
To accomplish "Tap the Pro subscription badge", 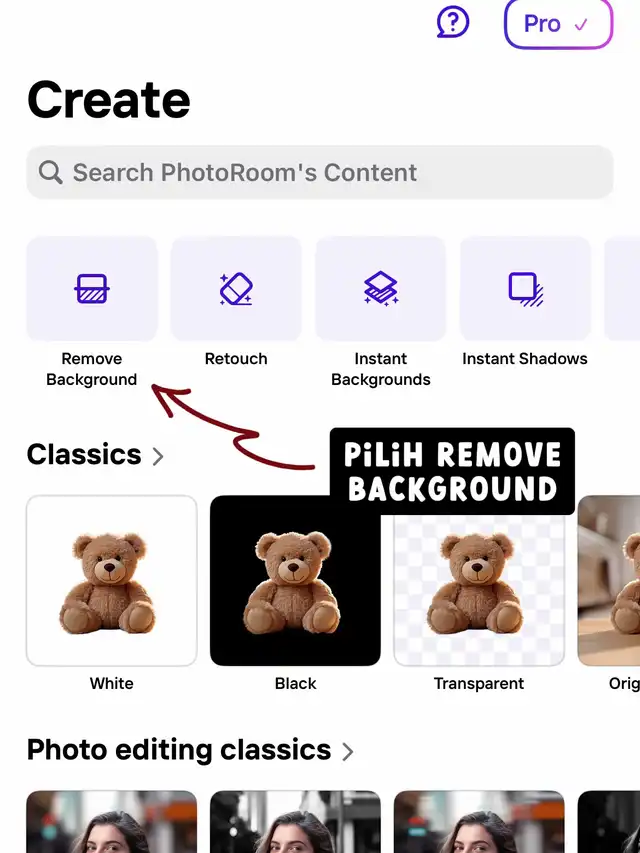I will pos(558,23).
